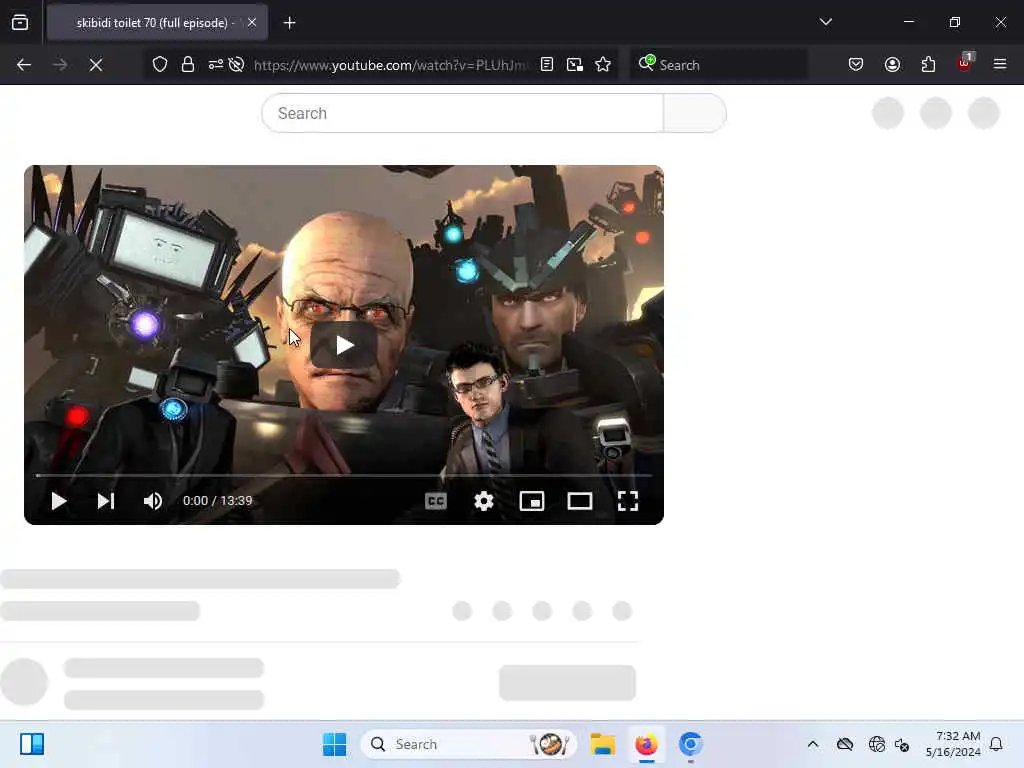This screenshot has height=768, width=1024.
Task: Open the clock showing 7:32 AM
Action: pyautogui.click(x=953, y=744)
